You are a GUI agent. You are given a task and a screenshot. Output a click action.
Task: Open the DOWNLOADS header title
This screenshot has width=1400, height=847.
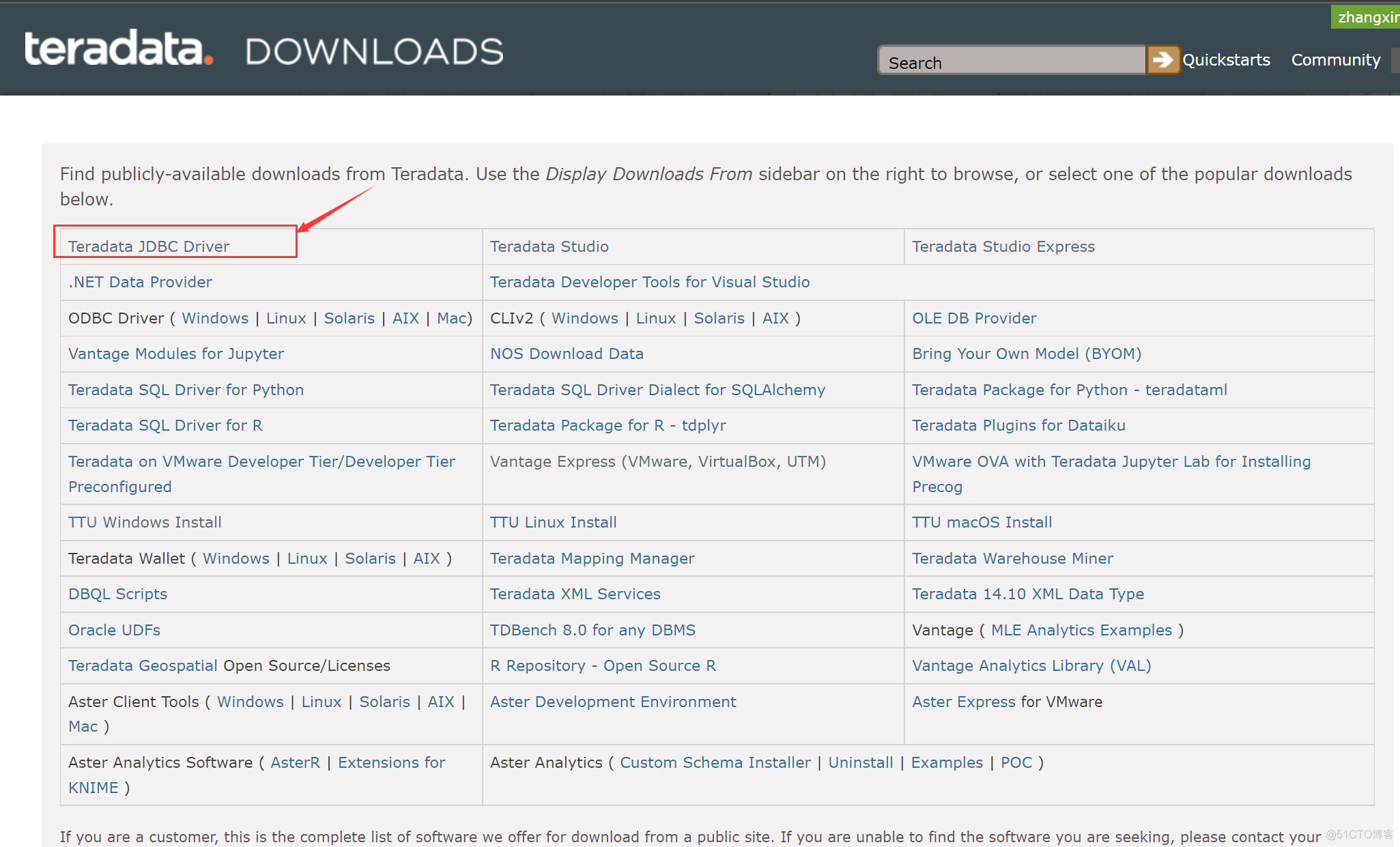point(375,52)
